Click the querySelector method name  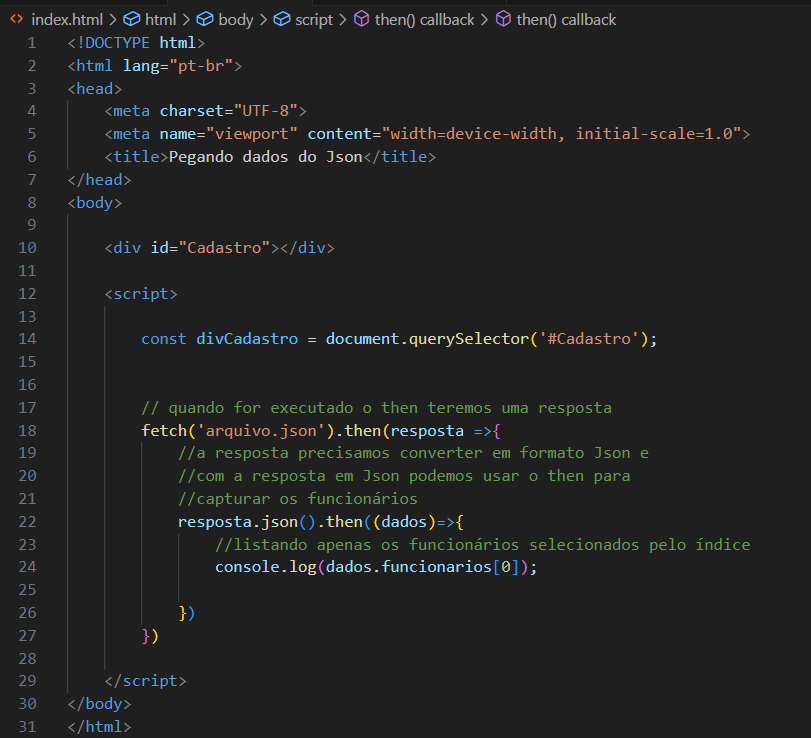point(469,339)
